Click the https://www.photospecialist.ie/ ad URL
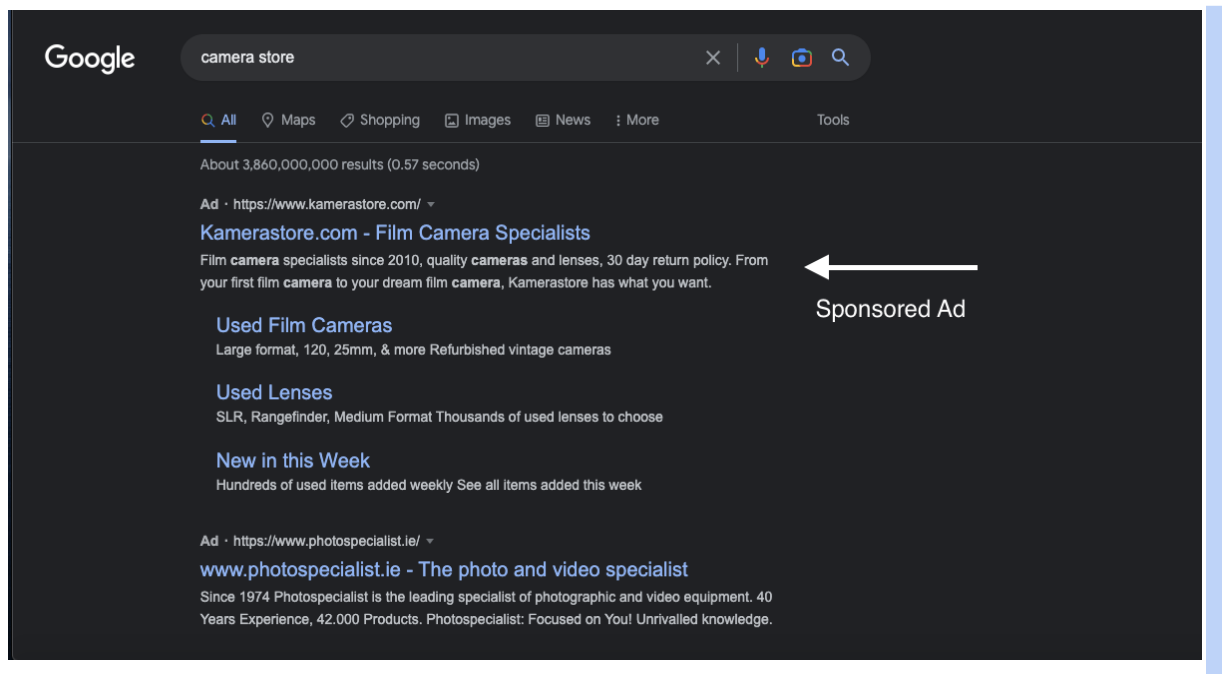The image size is (1222, 674). pos(327,541)
